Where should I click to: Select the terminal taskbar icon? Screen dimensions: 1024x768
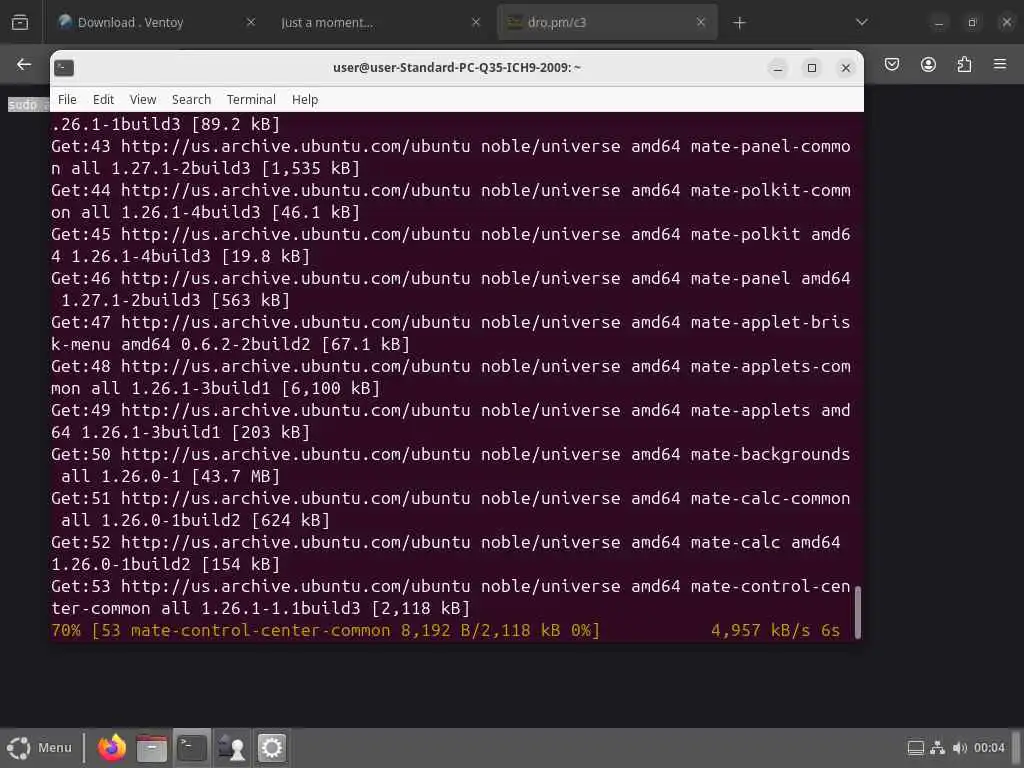192,748
